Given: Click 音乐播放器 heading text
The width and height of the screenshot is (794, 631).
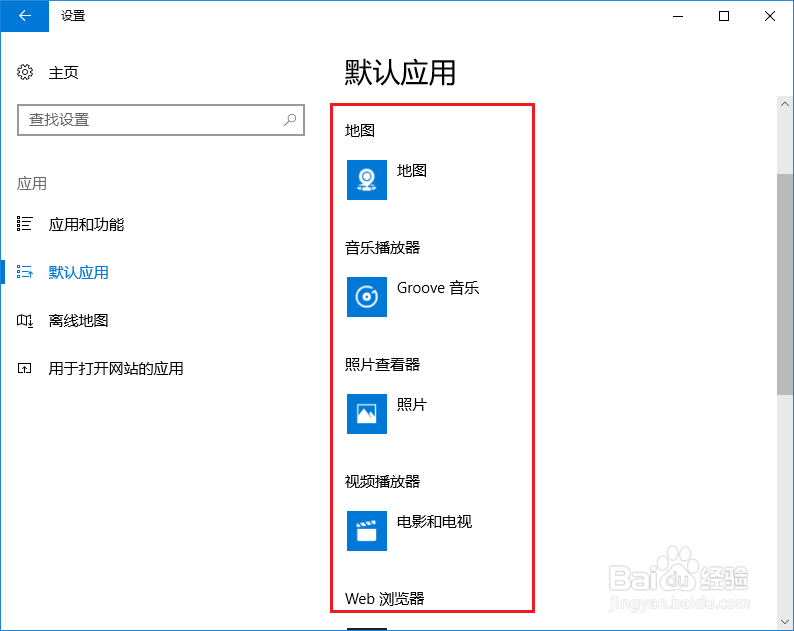Looking at the screenshot, I should click(382, 248).
